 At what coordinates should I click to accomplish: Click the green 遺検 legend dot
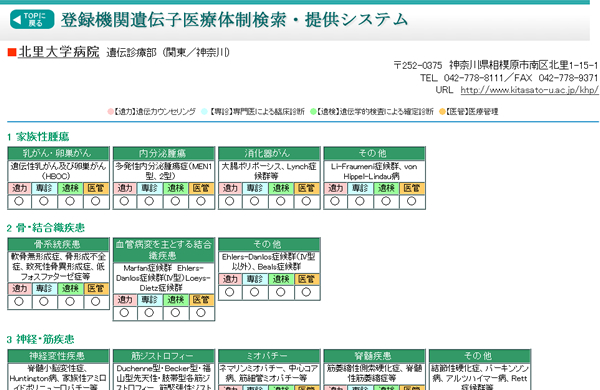313,111
